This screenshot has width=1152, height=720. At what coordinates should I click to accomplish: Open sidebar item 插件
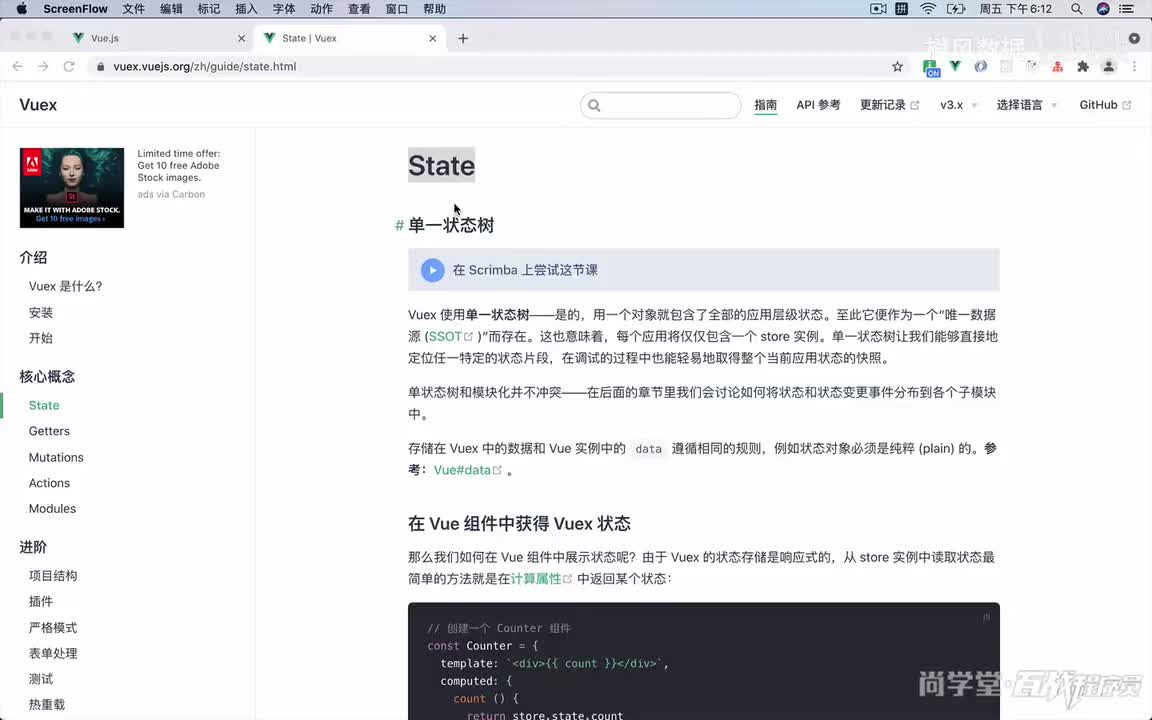[x=40, y=601]
